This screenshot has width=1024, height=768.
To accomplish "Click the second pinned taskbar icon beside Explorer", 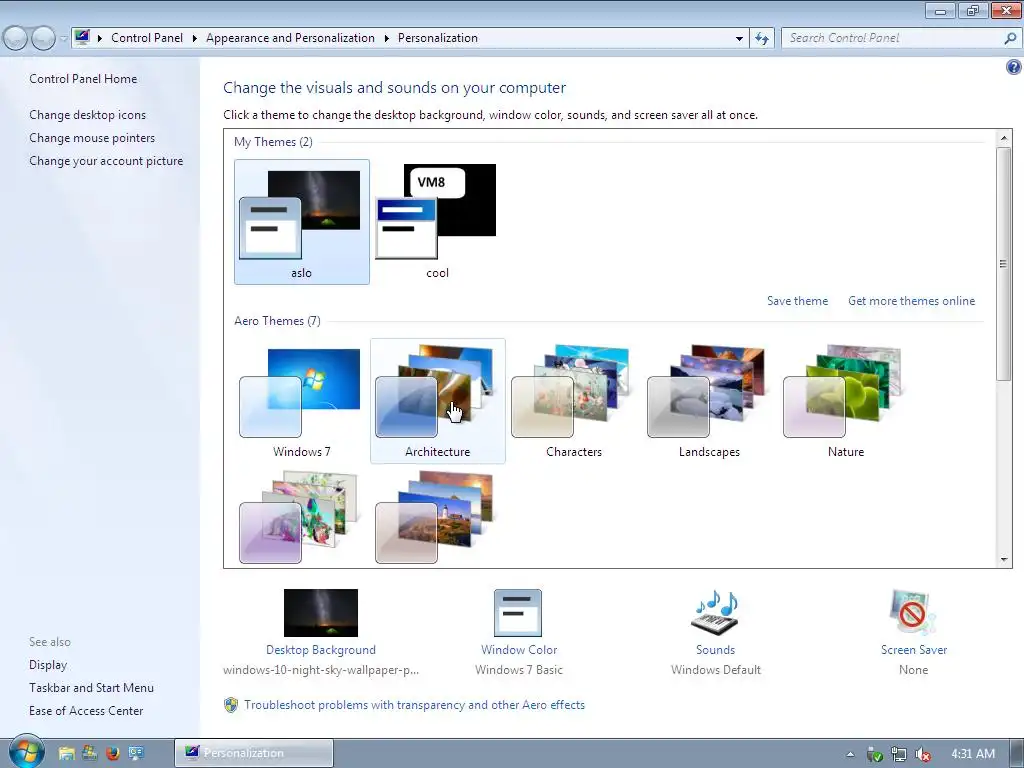I will click(89, 754).
